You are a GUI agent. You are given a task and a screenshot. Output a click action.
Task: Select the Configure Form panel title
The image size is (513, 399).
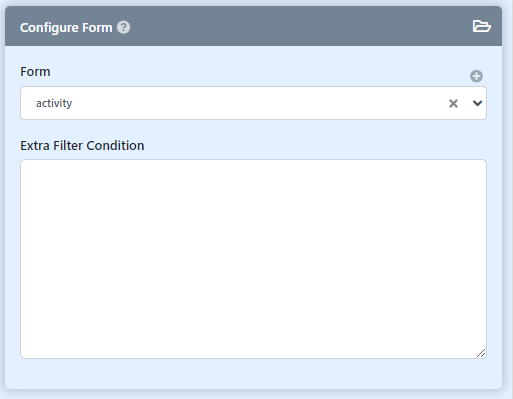click(x=66, y=28)
